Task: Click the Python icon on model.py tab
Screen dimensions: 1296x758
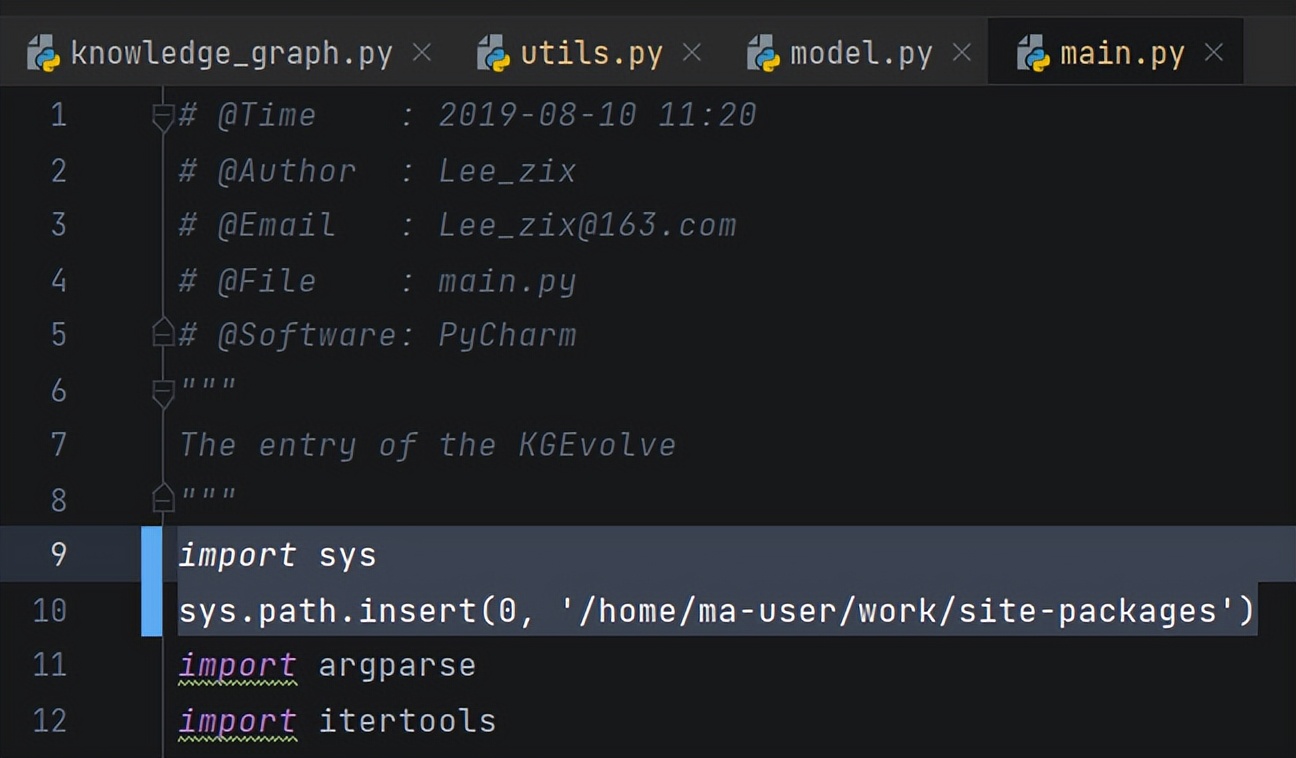Action: coord(764,53)
